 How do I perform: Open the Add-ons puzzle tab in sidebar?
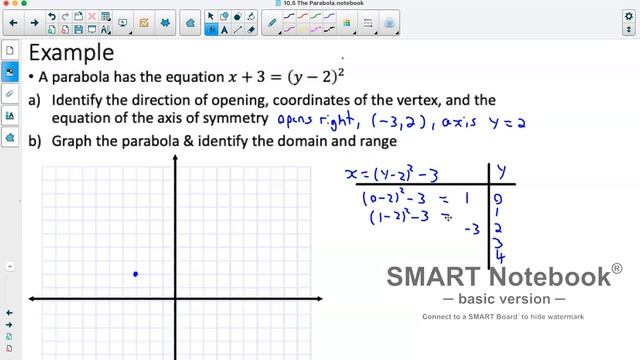click(10, 138)
